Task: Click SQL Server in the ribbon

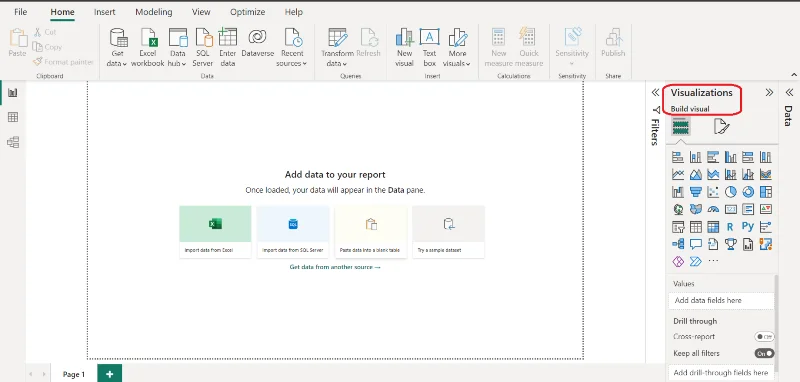Action: [x=203, y=48]
